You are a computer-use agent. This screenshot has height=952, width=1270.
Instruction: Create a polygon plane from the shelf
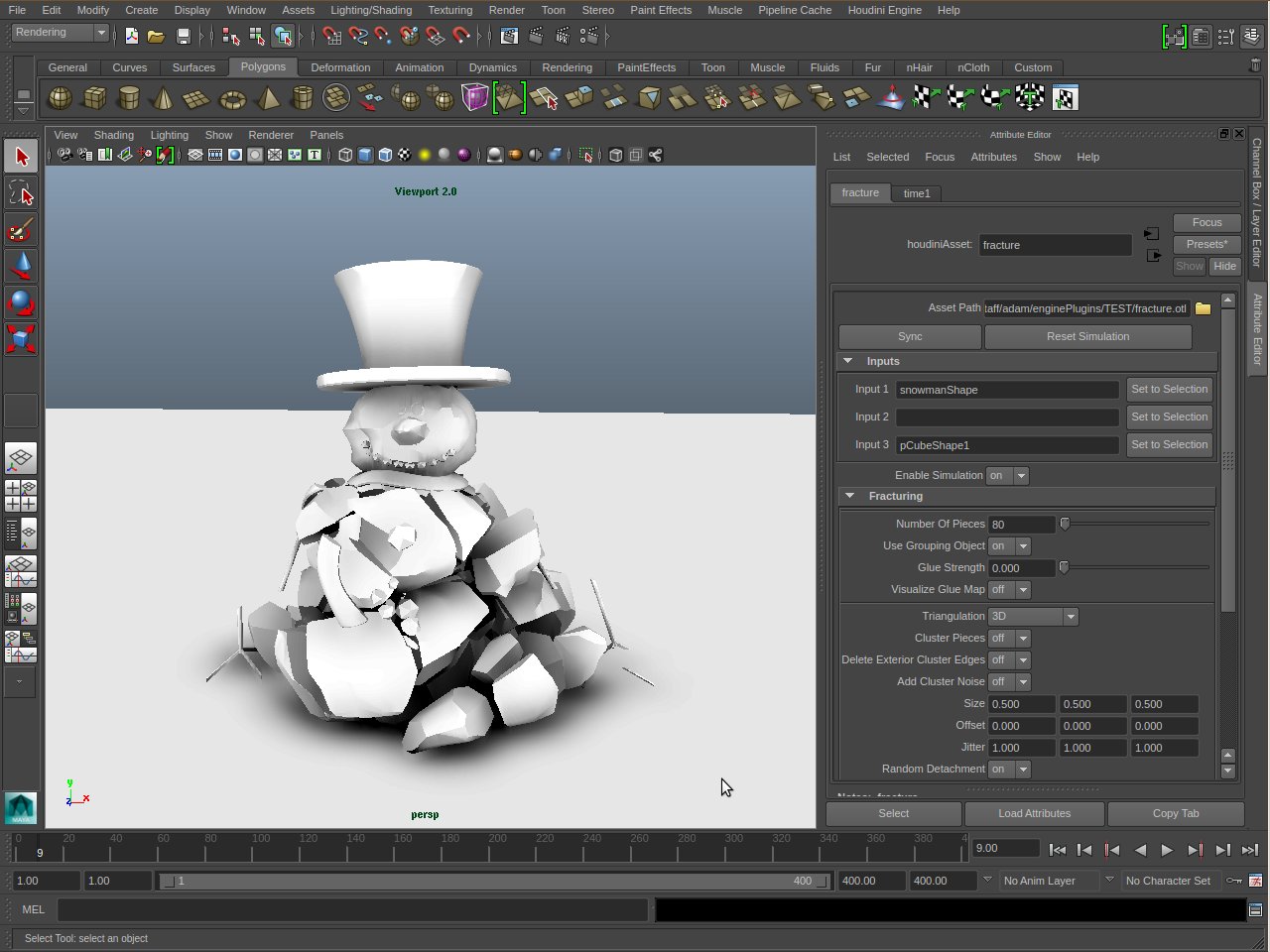point(197,98)
